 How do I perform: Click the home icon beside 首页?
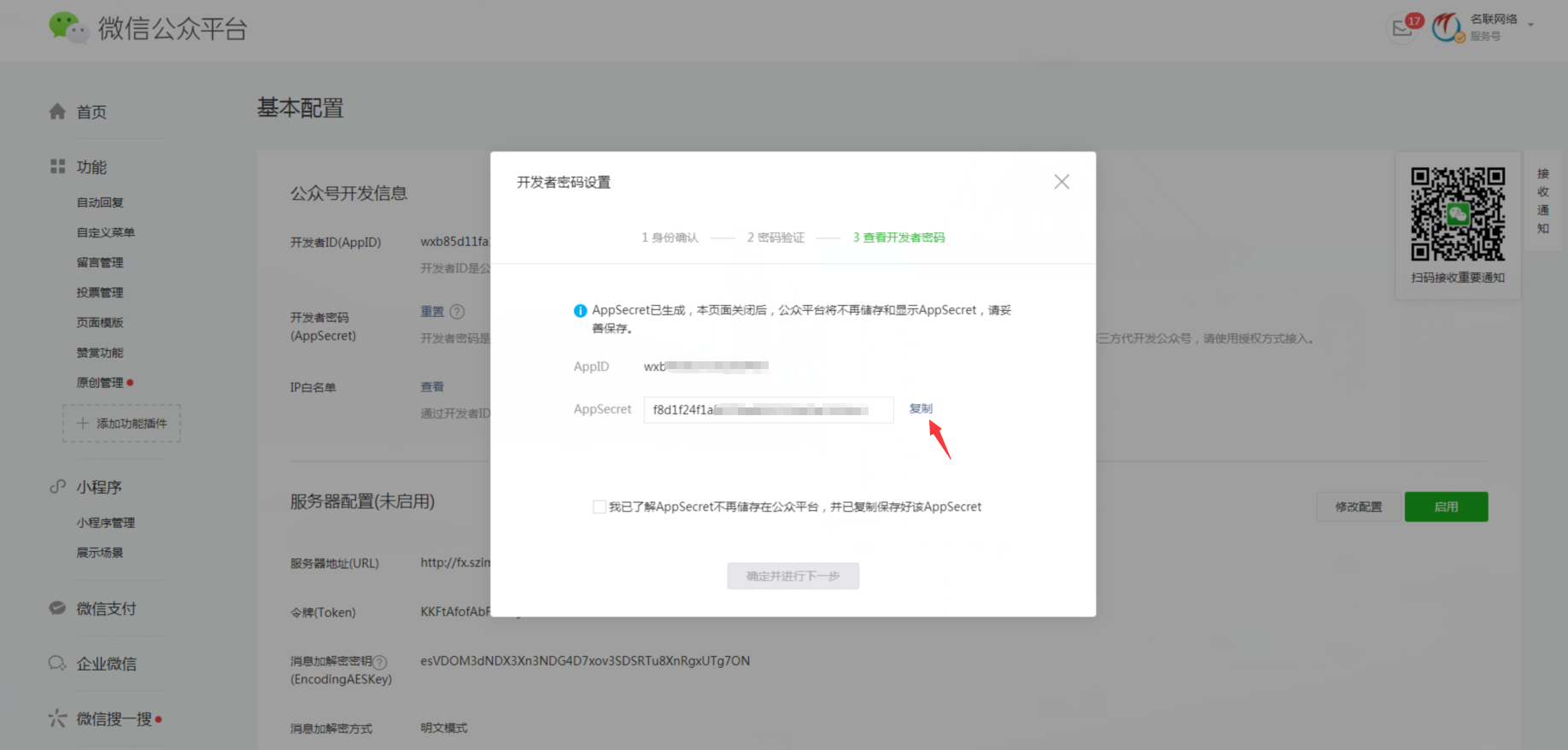coord(57,112)
